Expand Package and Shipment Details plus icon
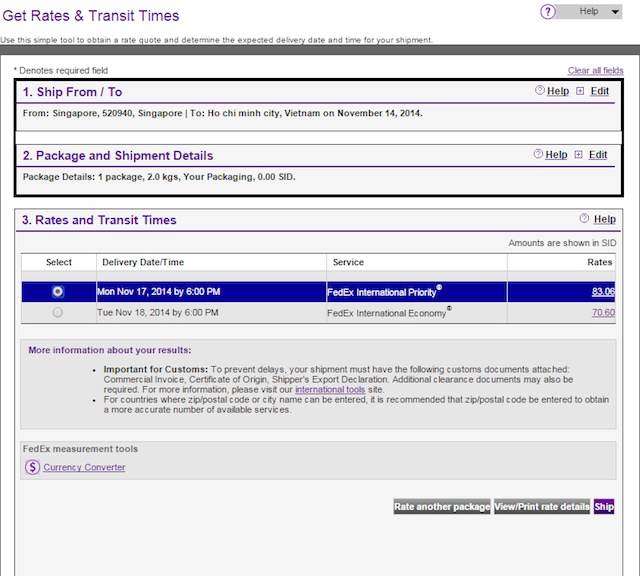 (x=578, y=154)
